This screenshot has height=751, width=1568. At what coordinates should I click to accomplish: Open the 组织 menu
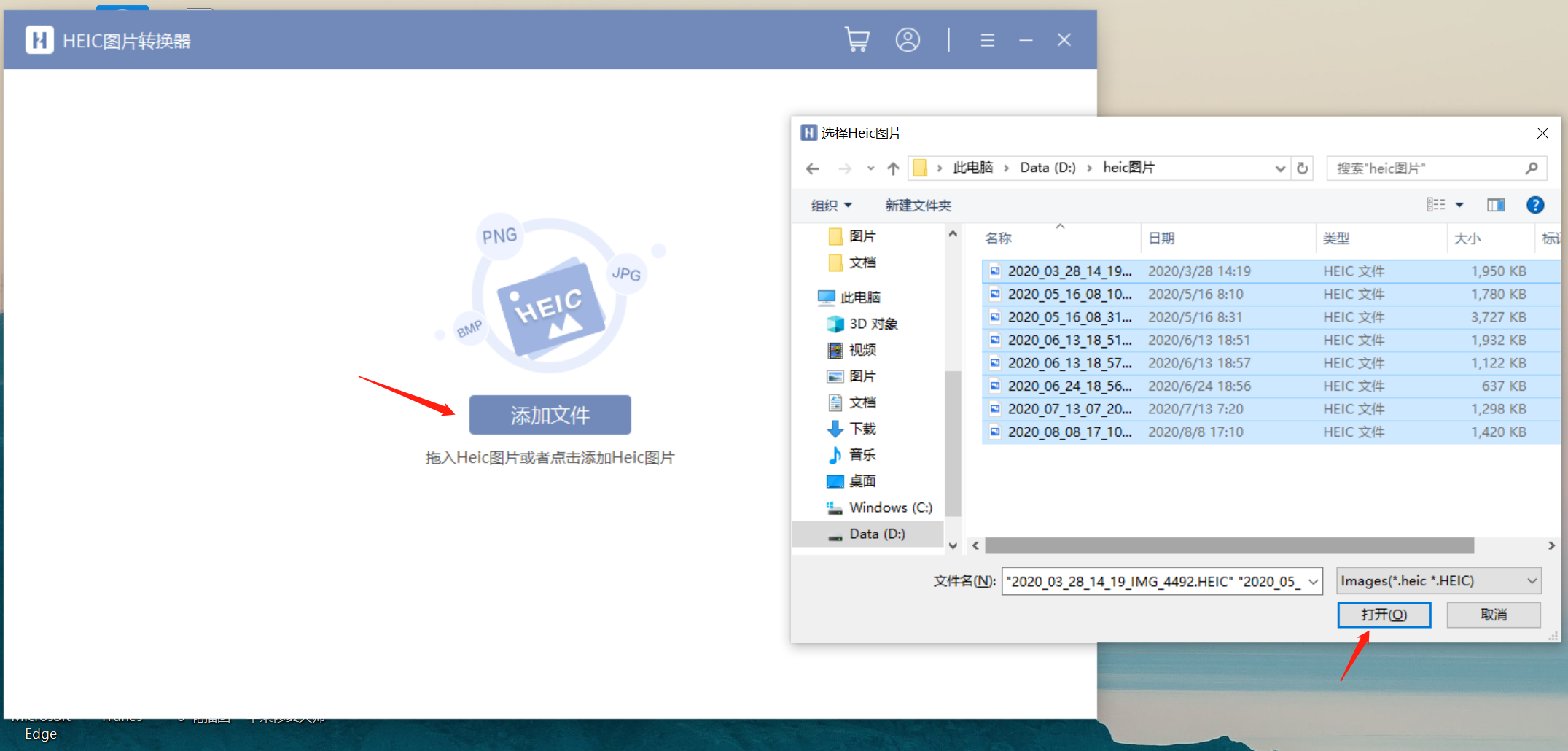click(x=831, y=206)
